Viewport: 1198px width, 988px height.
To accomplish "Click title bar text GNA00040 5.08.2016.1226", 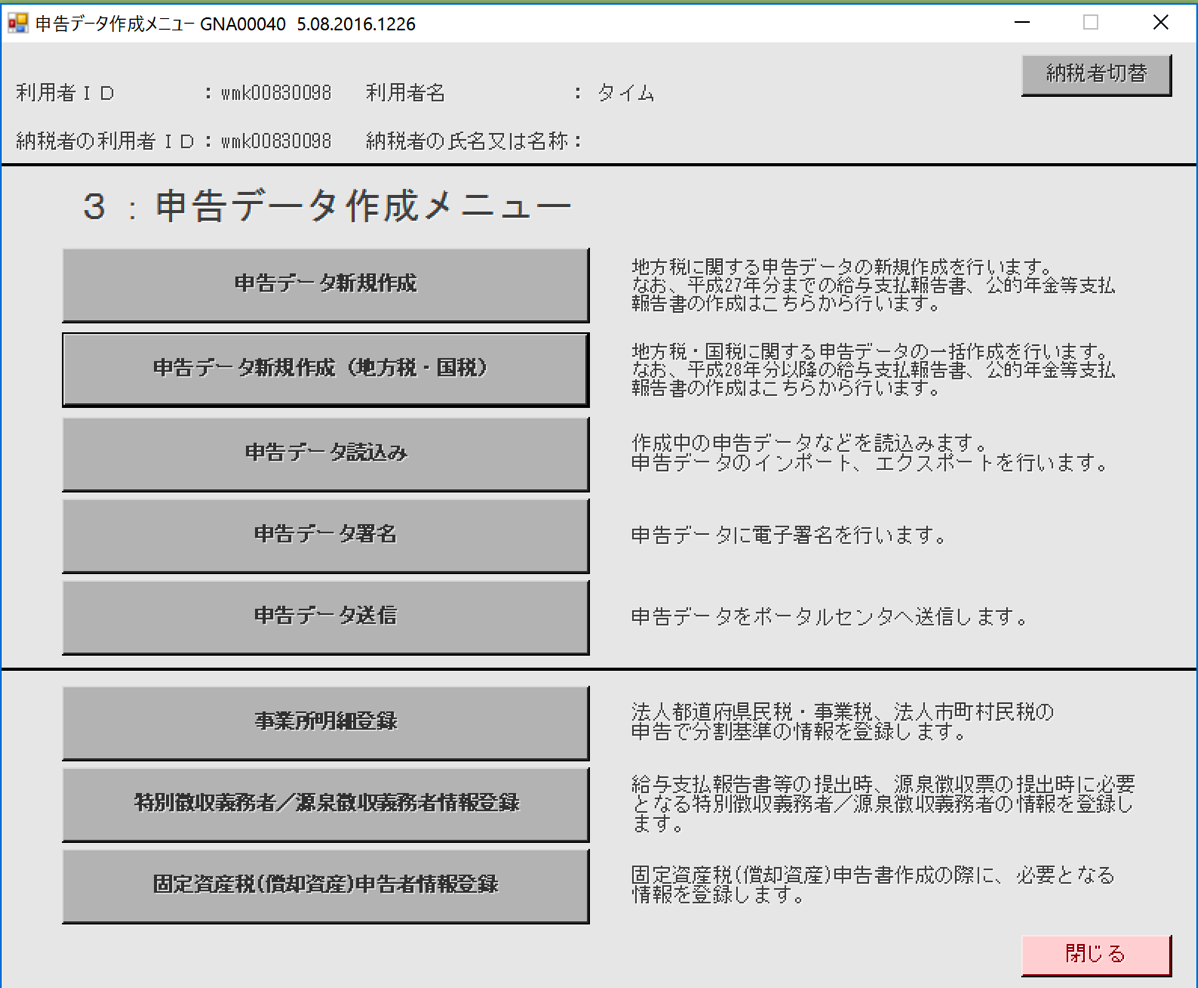I will (x=308, y=24).
